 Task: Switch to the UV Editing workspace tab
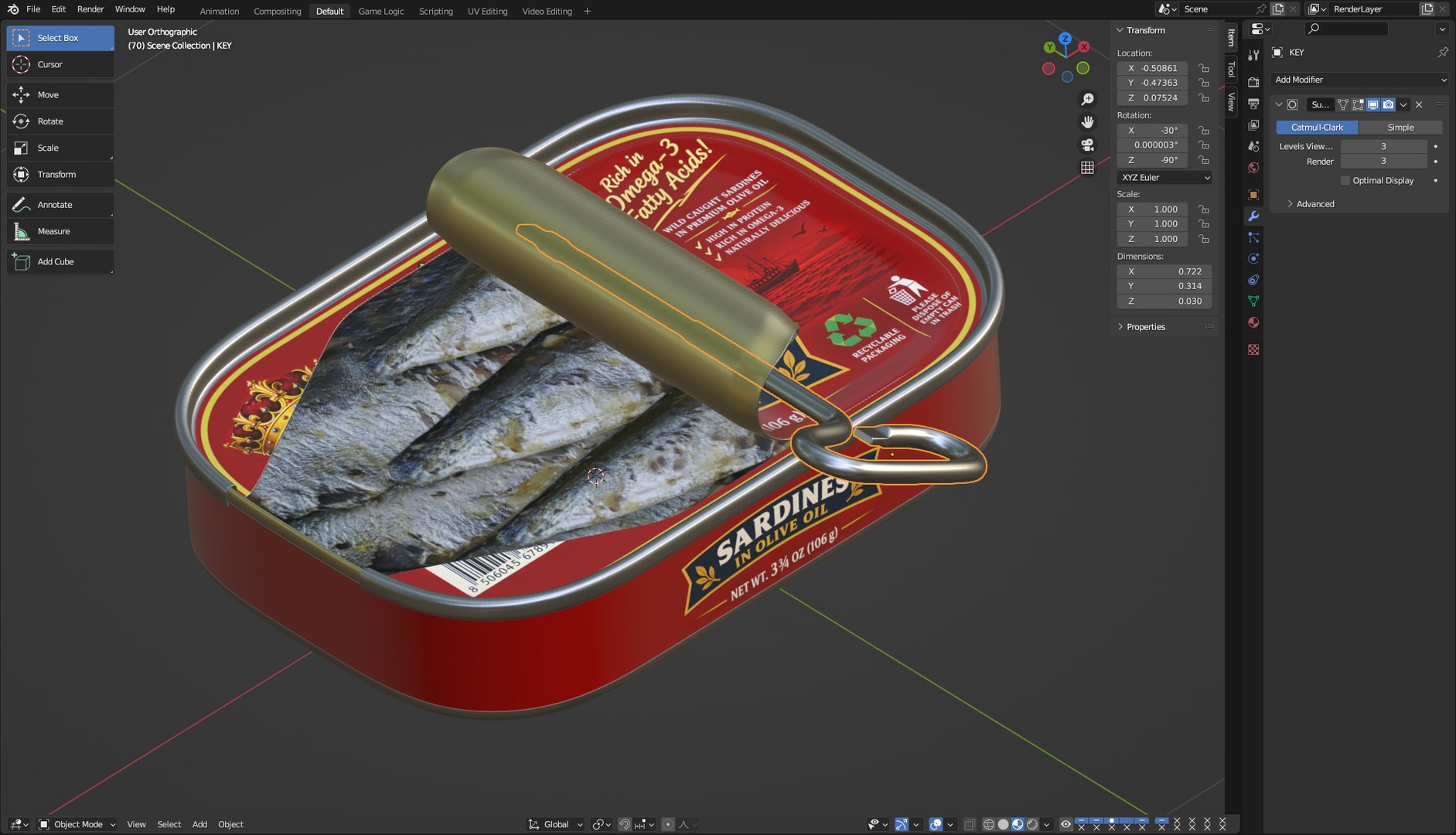pos(487,11)
